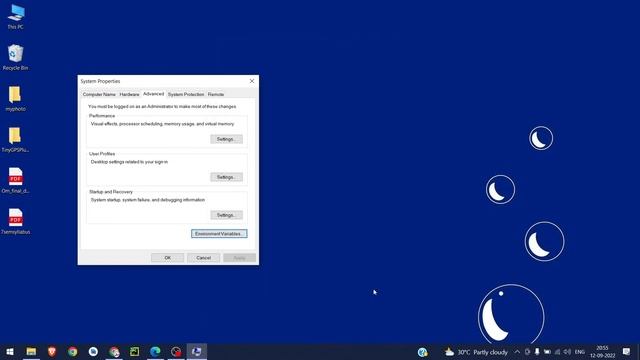This screenshot has height=360, width=640.
Task: Select the Advanced tab
Action: (x=153, y=94)
